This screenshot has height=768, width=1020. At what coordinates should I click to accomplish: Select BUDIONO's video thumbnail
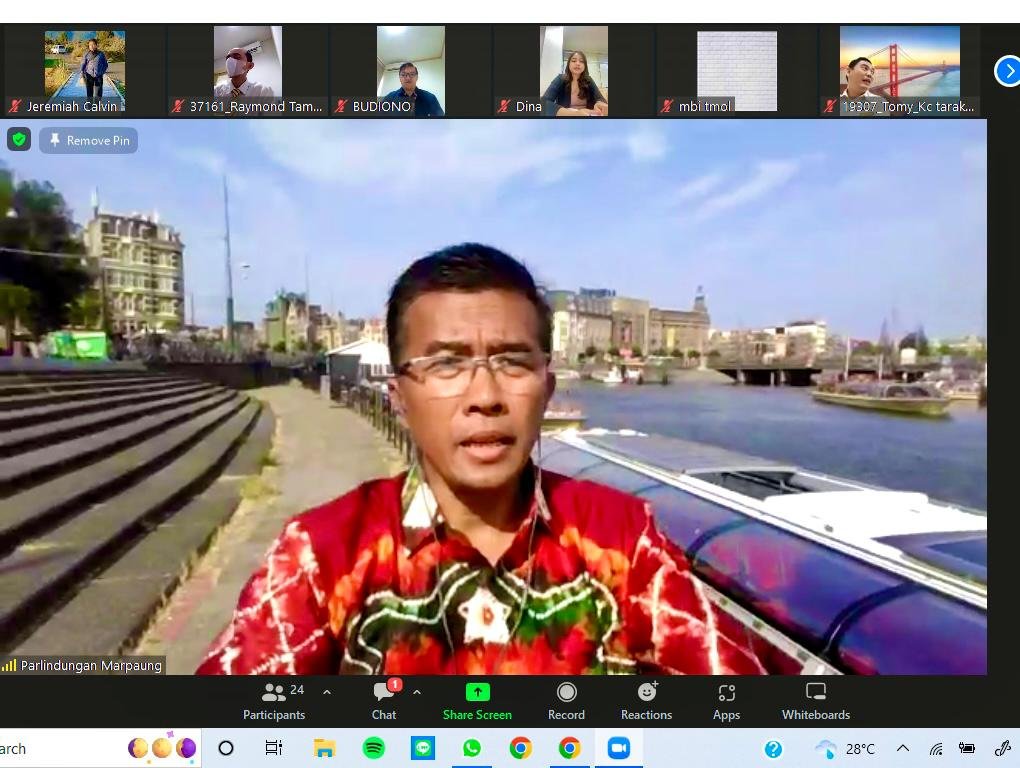pyautogui.click(x=410, y=70)
